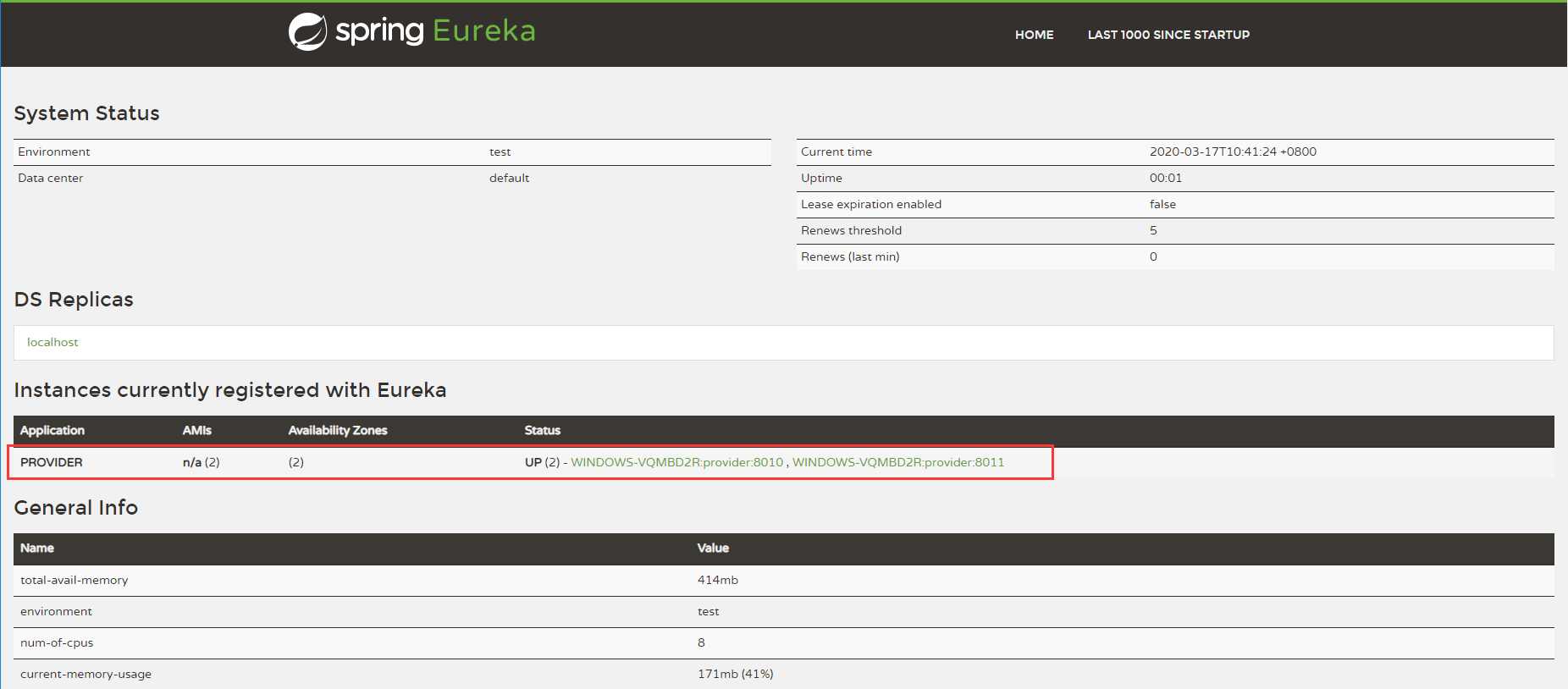Viewport: 1568px width, 689px height.
Task: Click the Lease expiration enabled label
Action: [x=871, y=204]
